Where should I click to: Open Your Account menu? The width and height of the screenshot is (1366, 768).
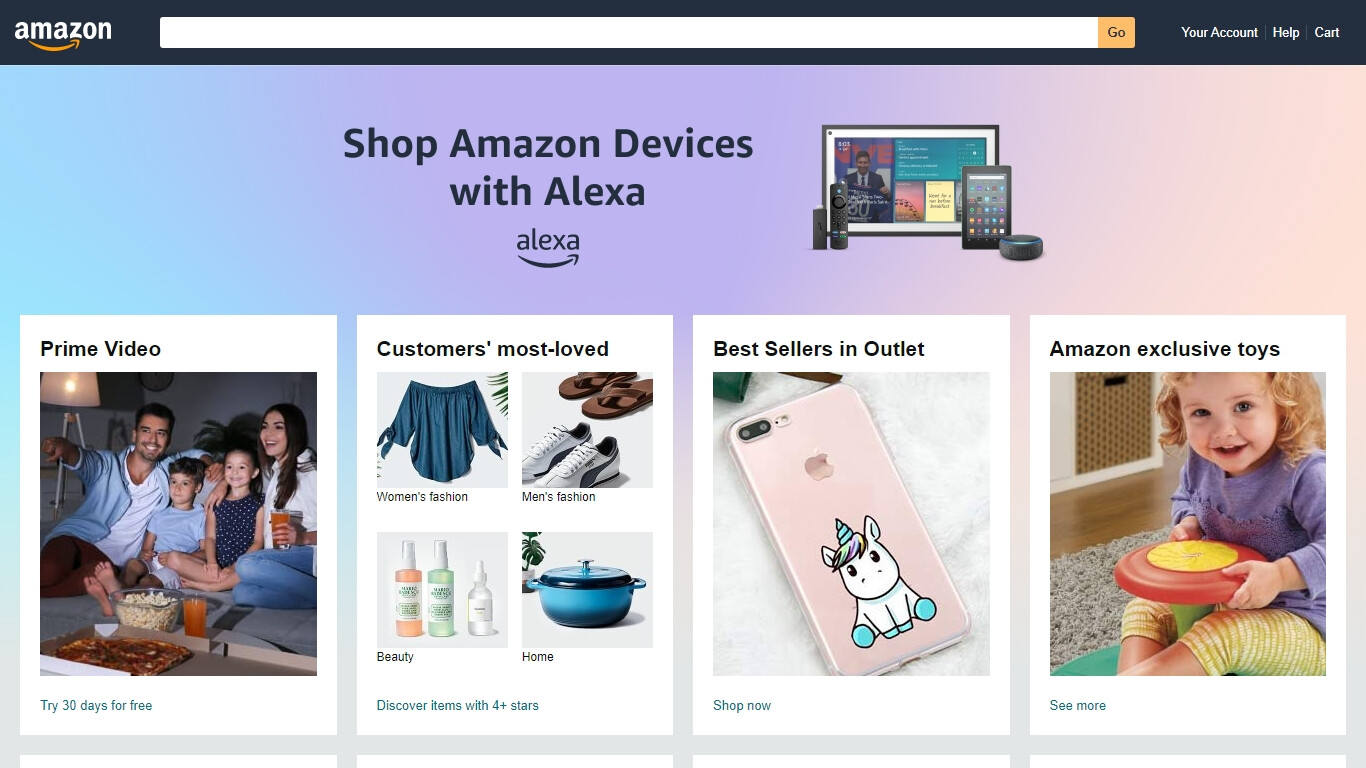[x=1219, y=32]
